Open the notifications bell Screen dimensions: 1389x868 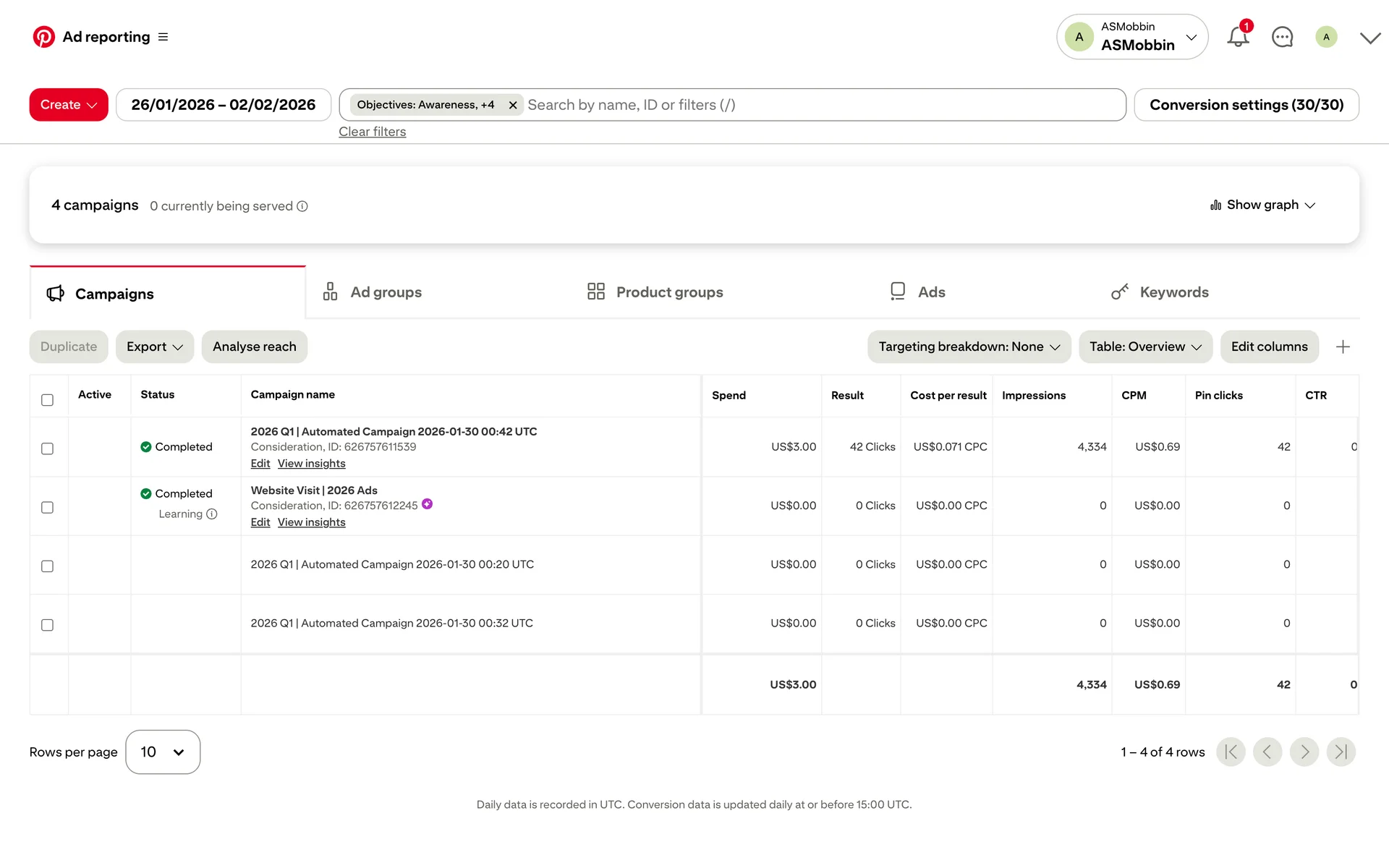[1238, 37]
